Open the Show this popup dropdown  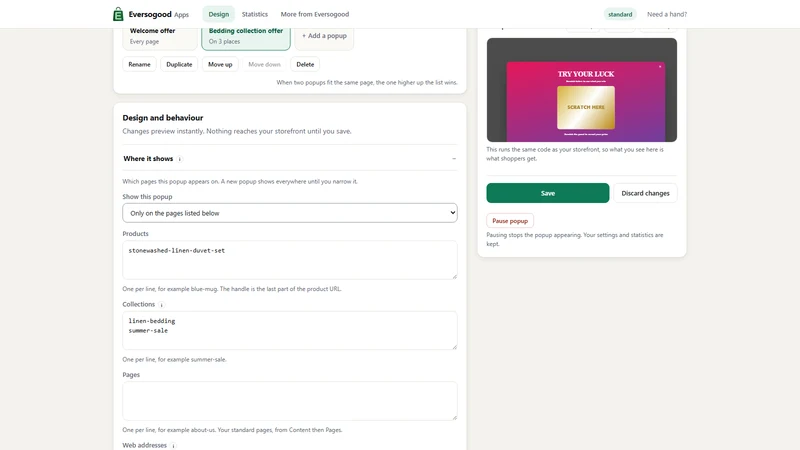[x=290, y=213]
